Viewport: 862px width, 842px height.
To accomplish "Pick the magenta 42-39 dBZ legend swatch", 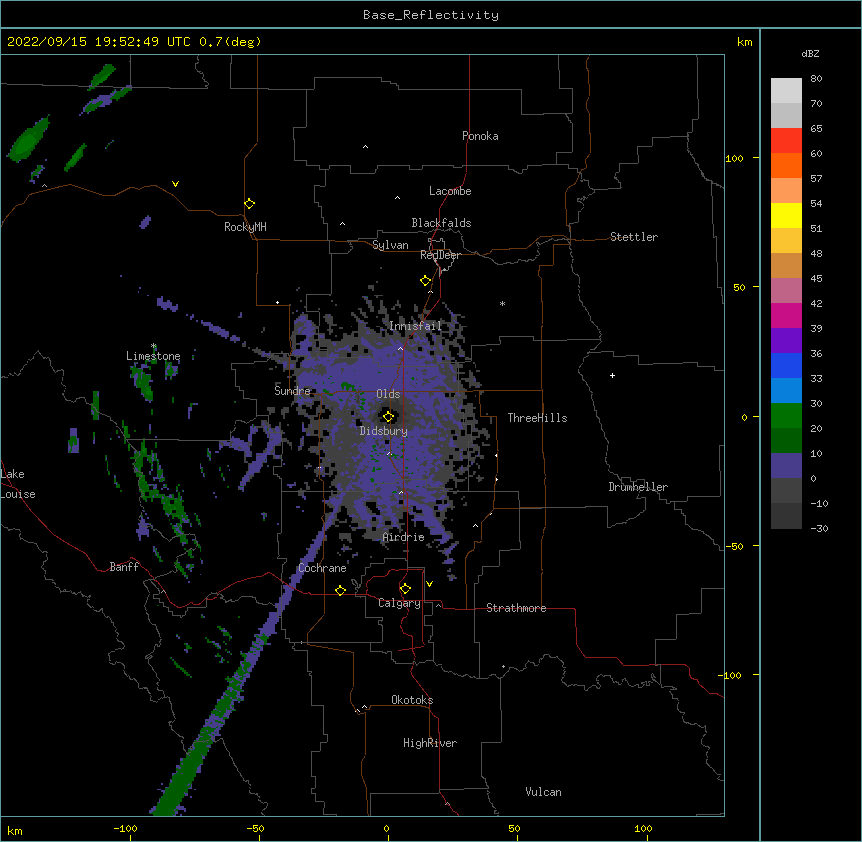I will click(786, 315).
